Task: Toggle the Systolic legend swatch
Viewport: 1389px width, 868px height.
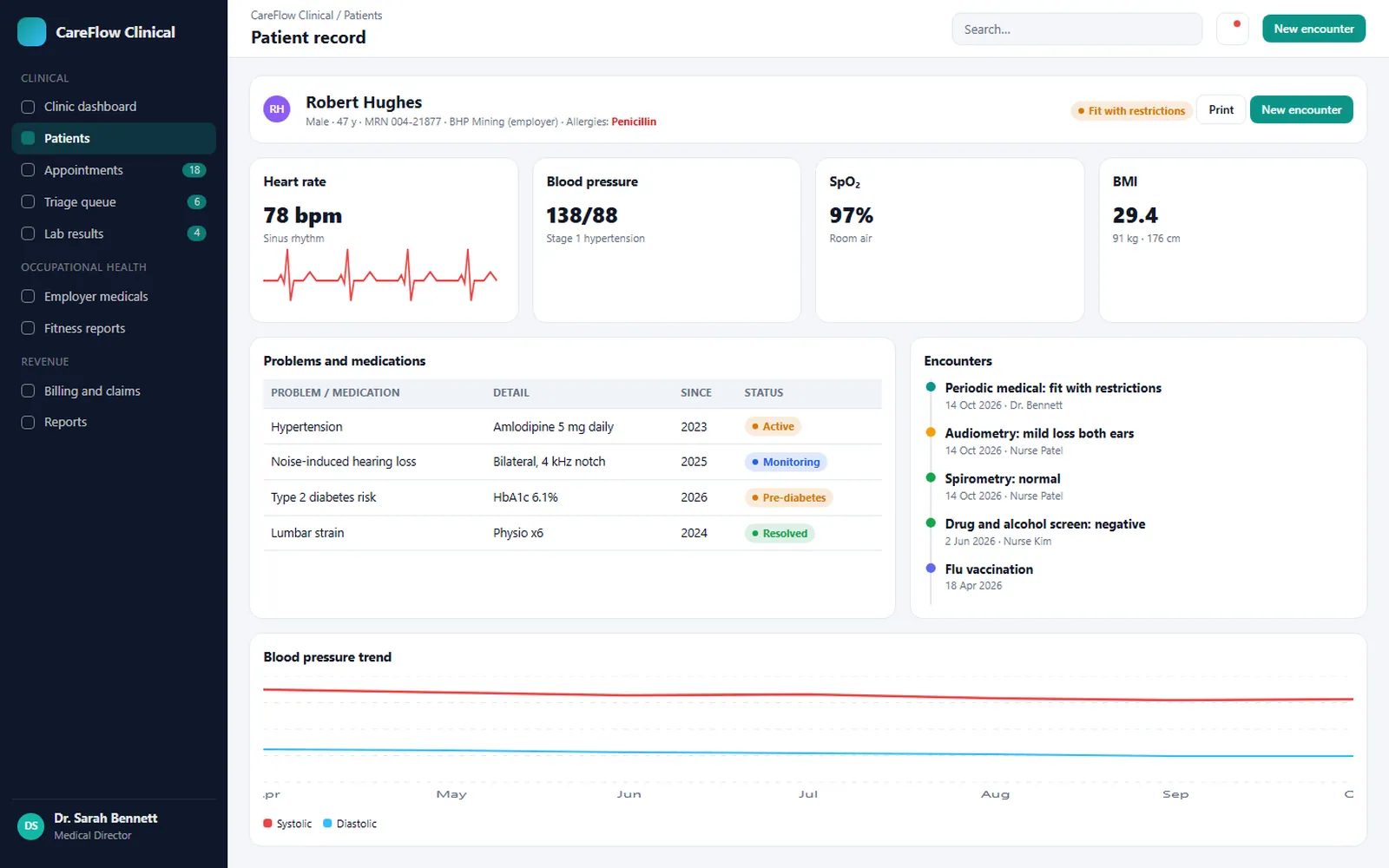Action: [267, 823]
